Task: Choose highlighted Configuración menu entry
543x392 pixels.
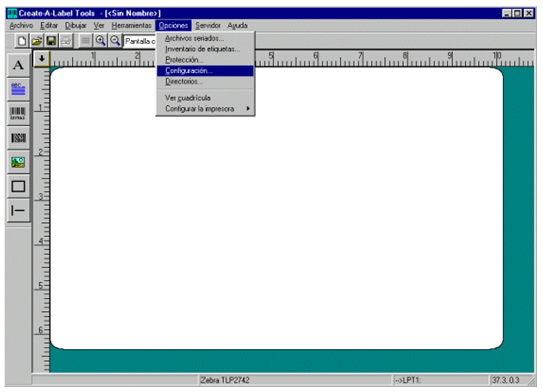Action: point(205,71)
